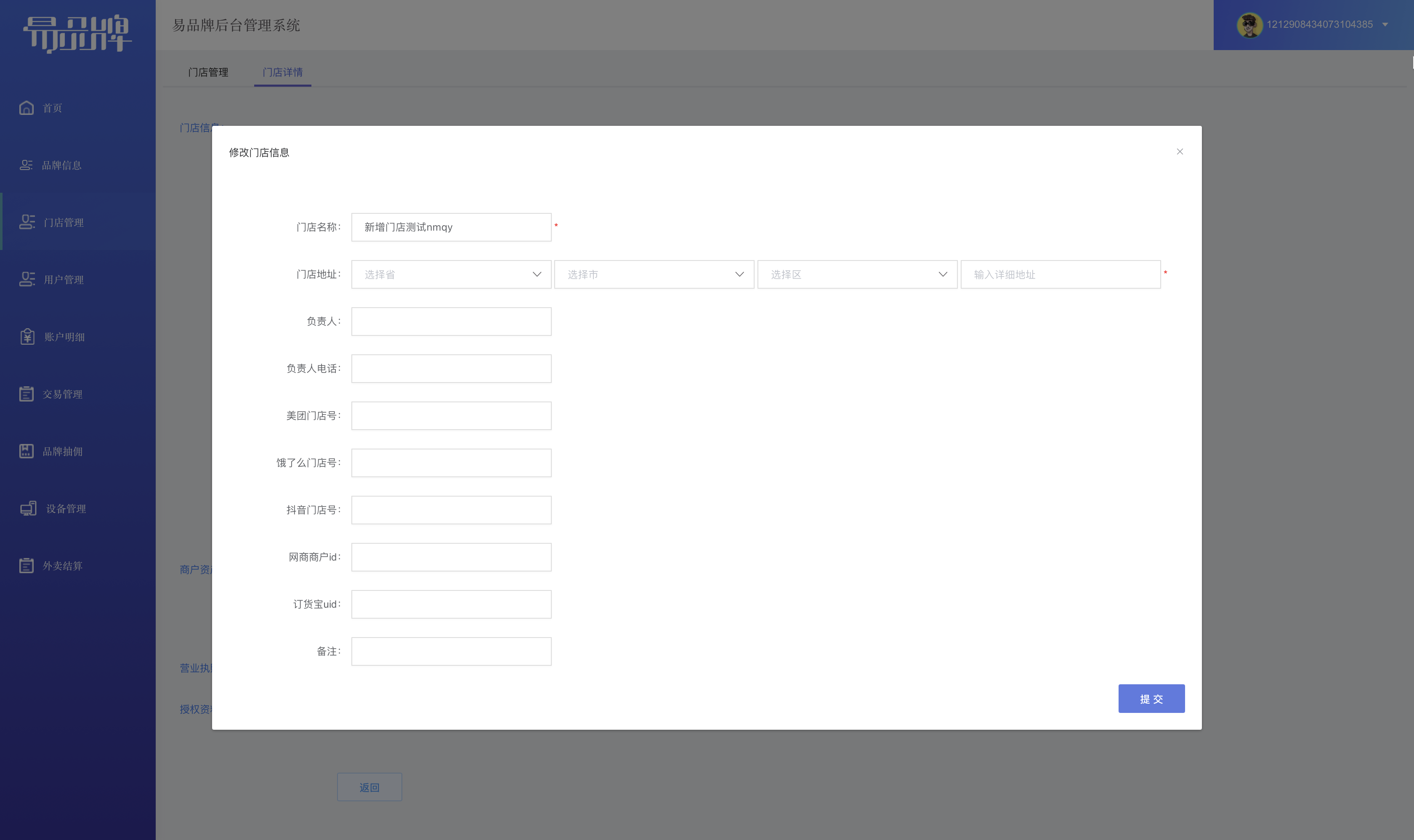This screenshot has width=1414, height=840.
Task: Select the 门店管理 sidebar icon
Action: pyautogui.click(x=27, y=222)
